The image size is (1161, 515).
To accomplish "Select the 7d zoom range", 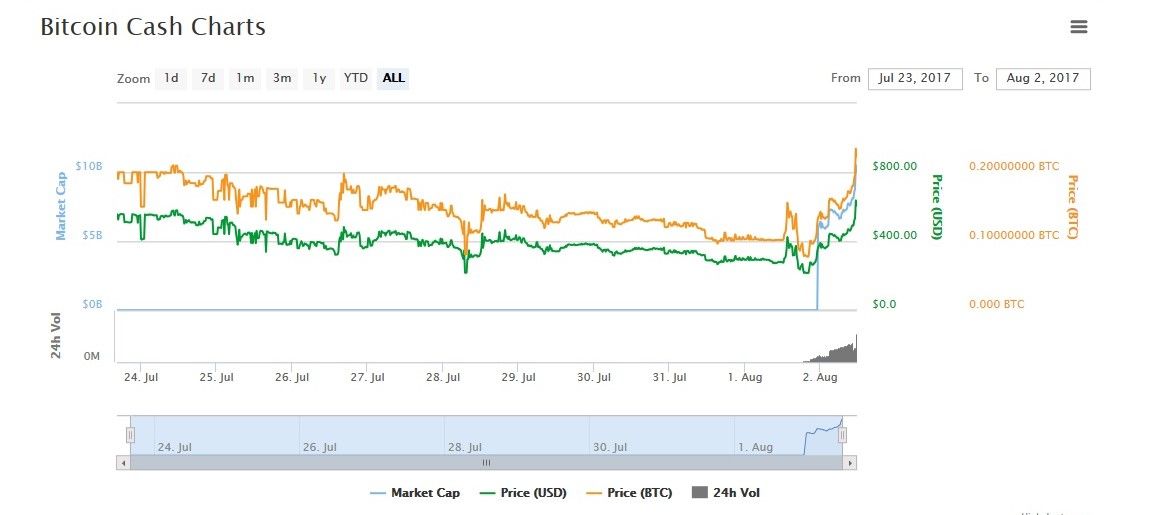I will 207,78.
